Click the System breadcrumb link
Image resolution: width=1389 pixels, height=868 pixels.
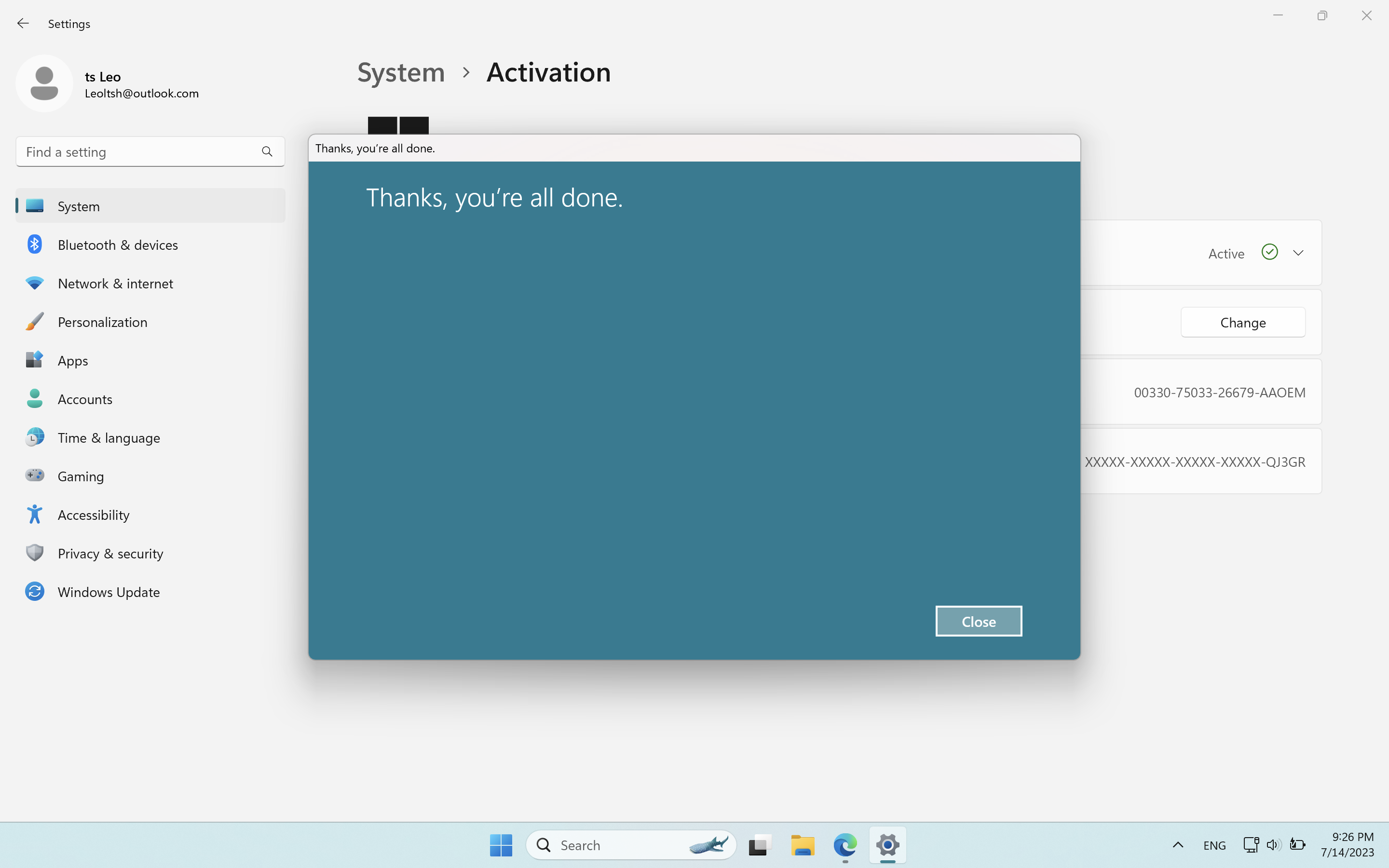coord(401,73)
